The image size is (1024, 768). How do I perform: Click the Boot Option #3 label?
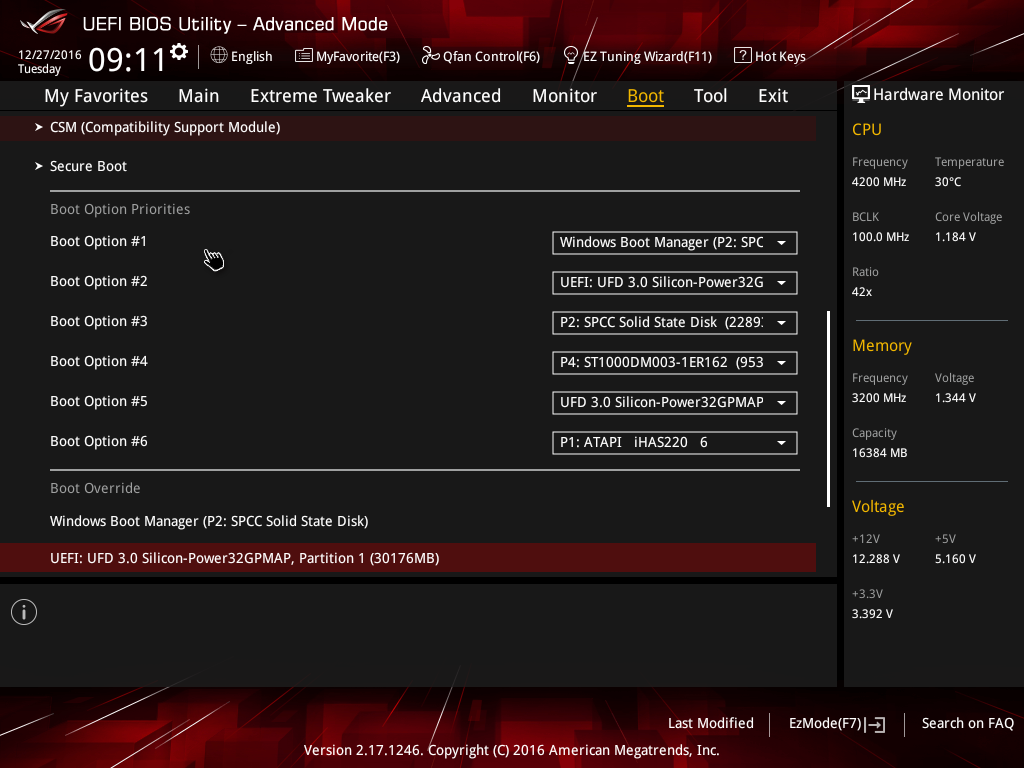click(x=99, y=321)
